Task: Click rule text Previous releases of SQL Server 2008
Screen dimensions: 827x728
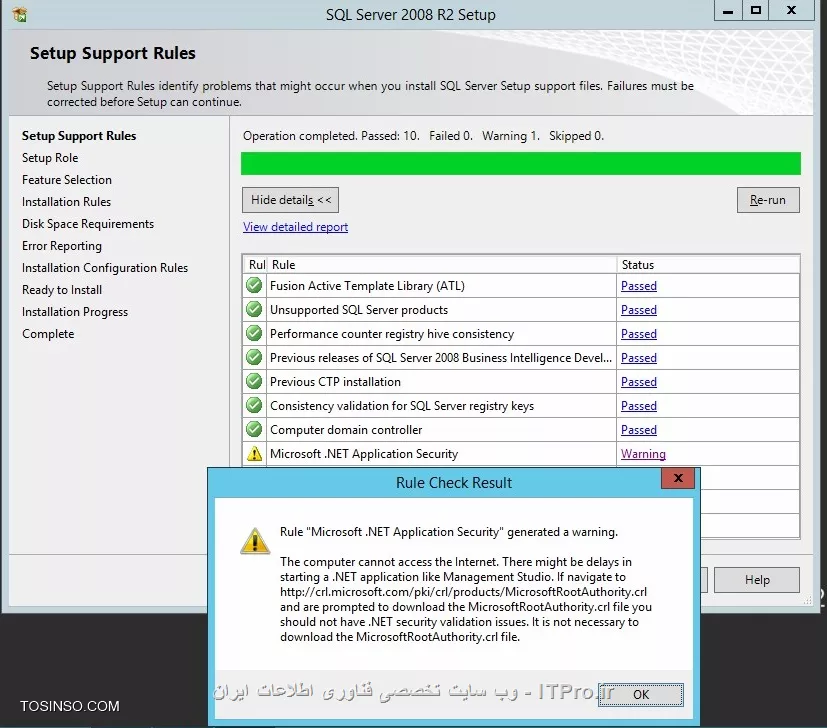Action: point(441,358)
